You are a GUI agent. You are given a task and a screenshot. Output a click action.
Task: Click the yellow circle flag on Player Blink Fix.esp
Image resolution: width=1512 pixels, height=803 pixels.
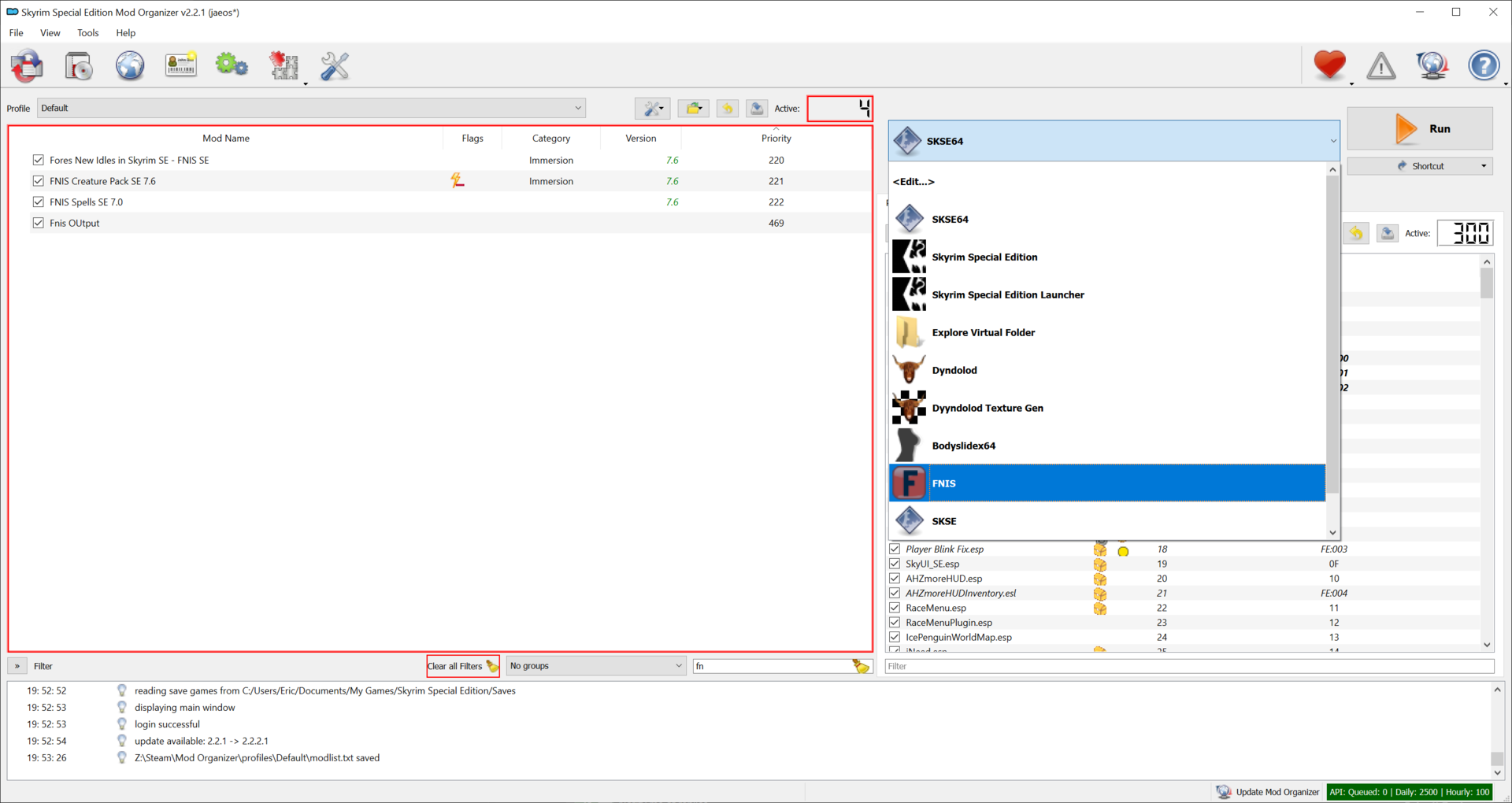pos(1124,551)
